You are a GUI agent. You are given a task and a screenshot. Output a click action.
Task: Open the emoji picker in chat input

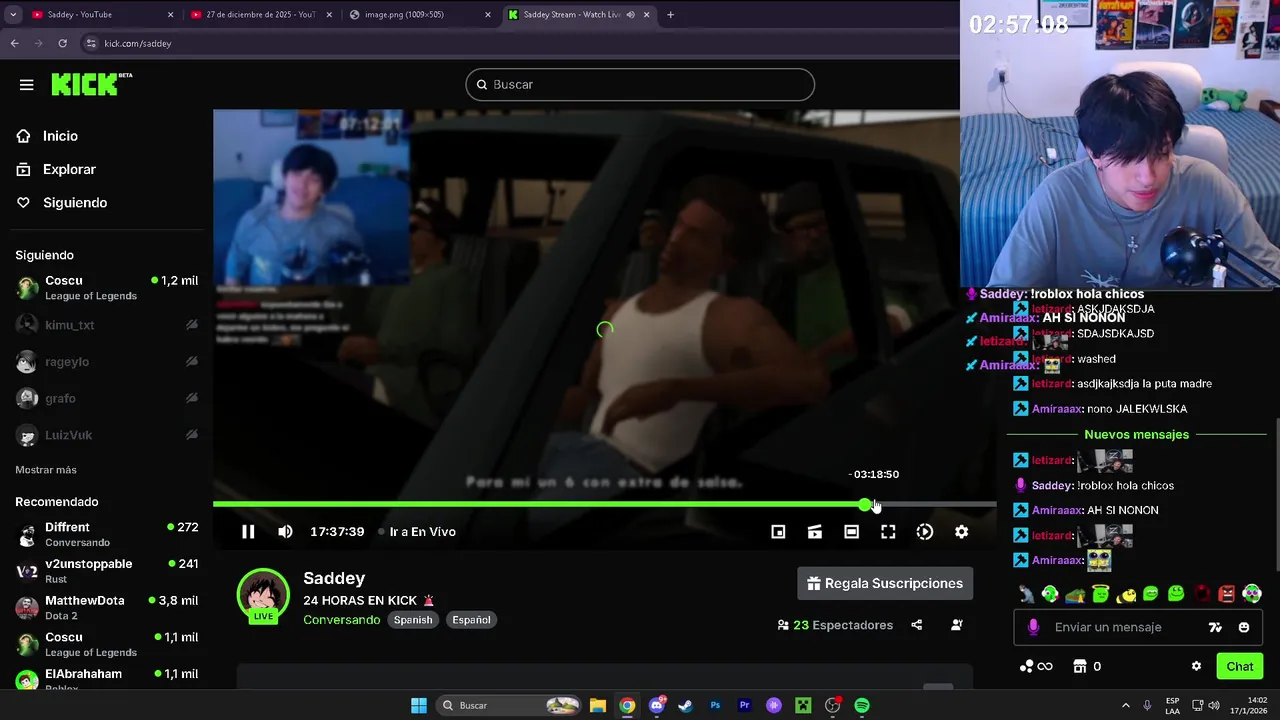(x=1244, y=627)
